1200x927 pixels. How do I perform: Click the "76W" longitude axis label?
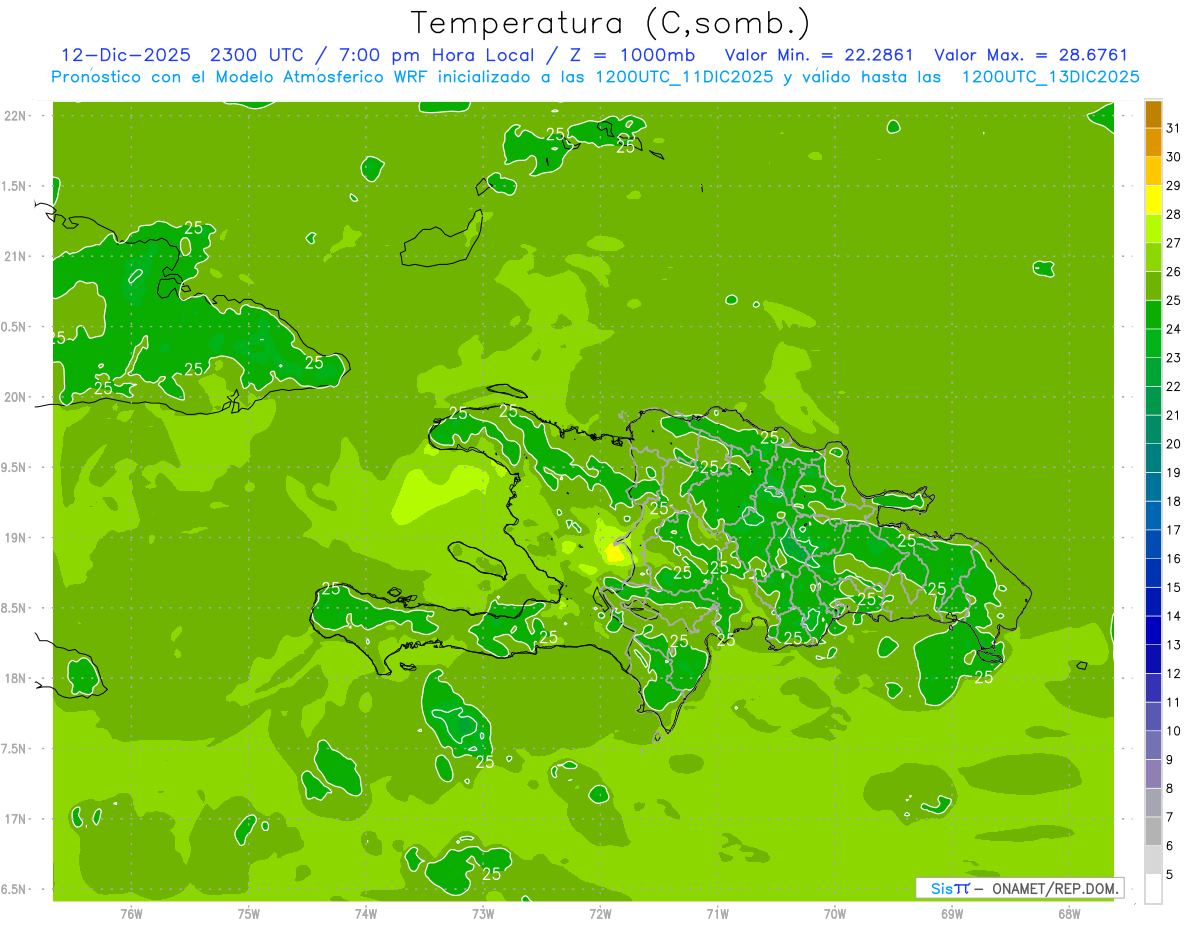tap(131, 913)
